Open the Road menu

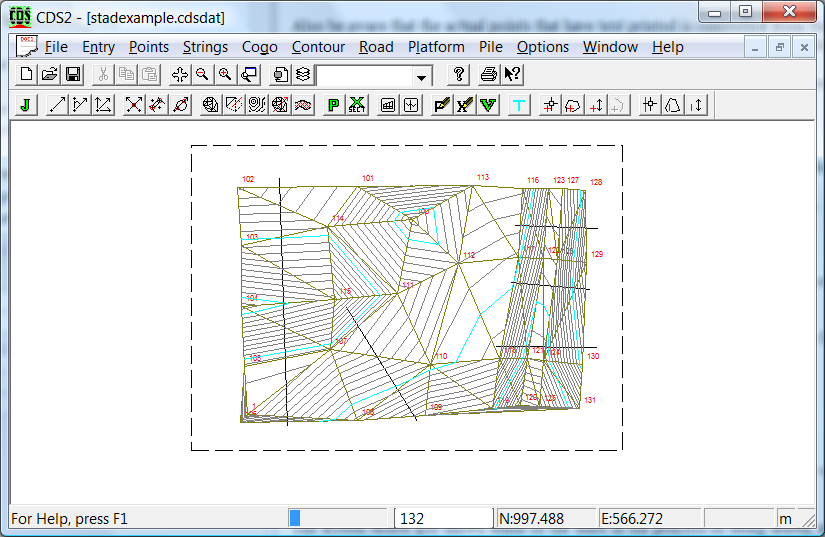click(x=376, y=47)
